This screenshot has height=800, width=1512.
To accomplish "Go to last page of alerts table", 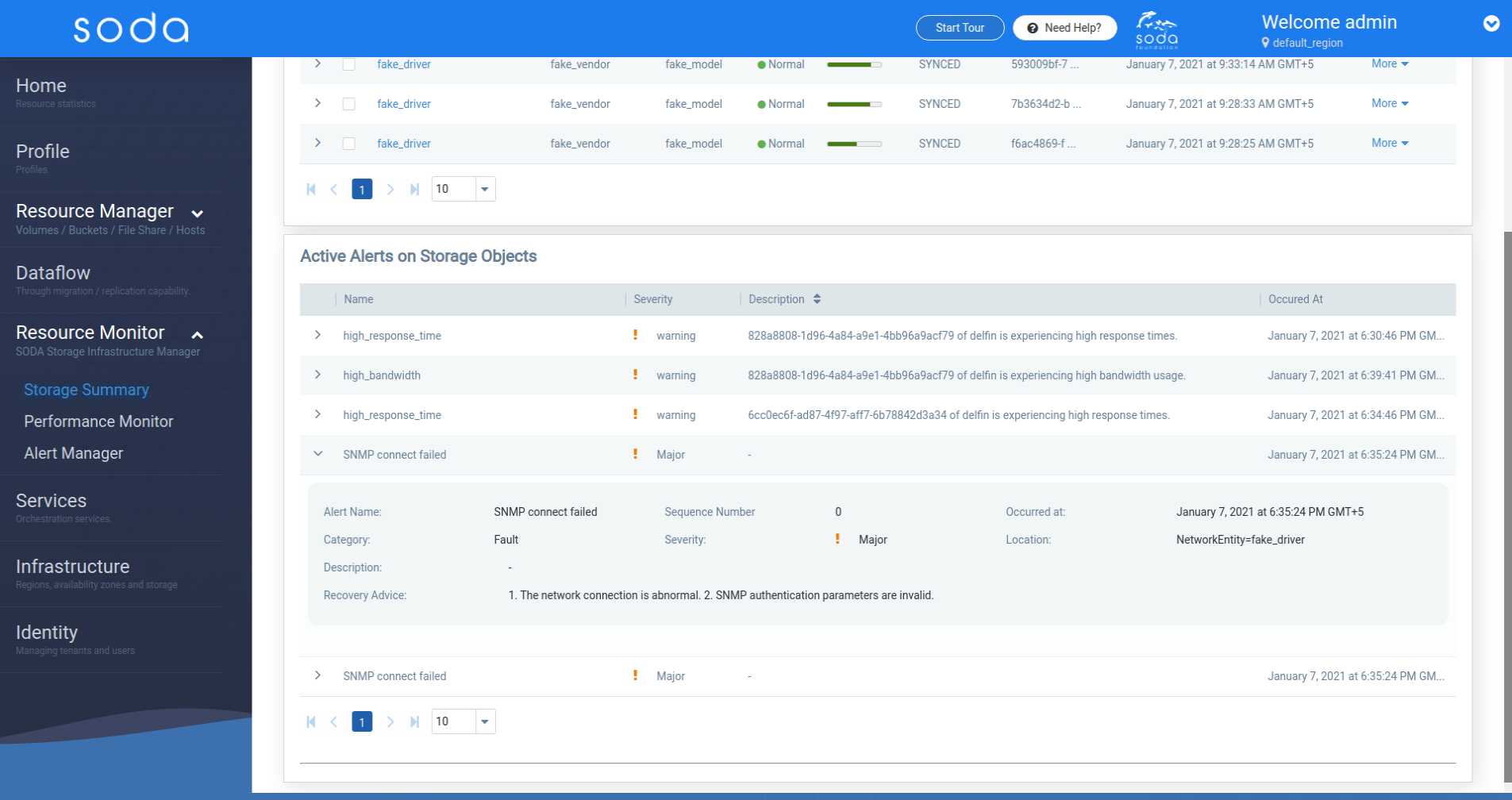I will coord(414,721).
